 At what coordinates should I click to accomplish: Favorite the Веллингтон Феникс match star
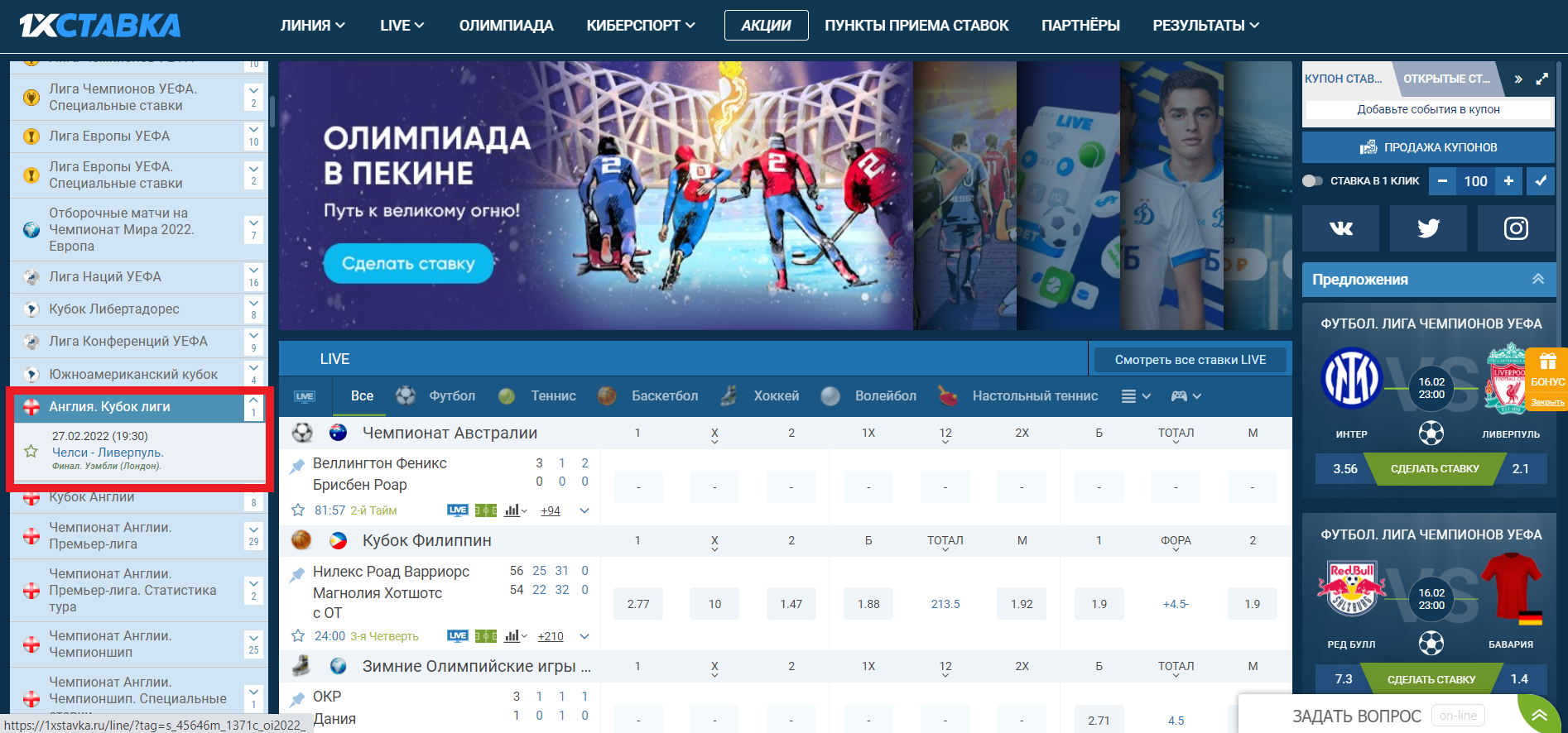click(x=298, y=510)
